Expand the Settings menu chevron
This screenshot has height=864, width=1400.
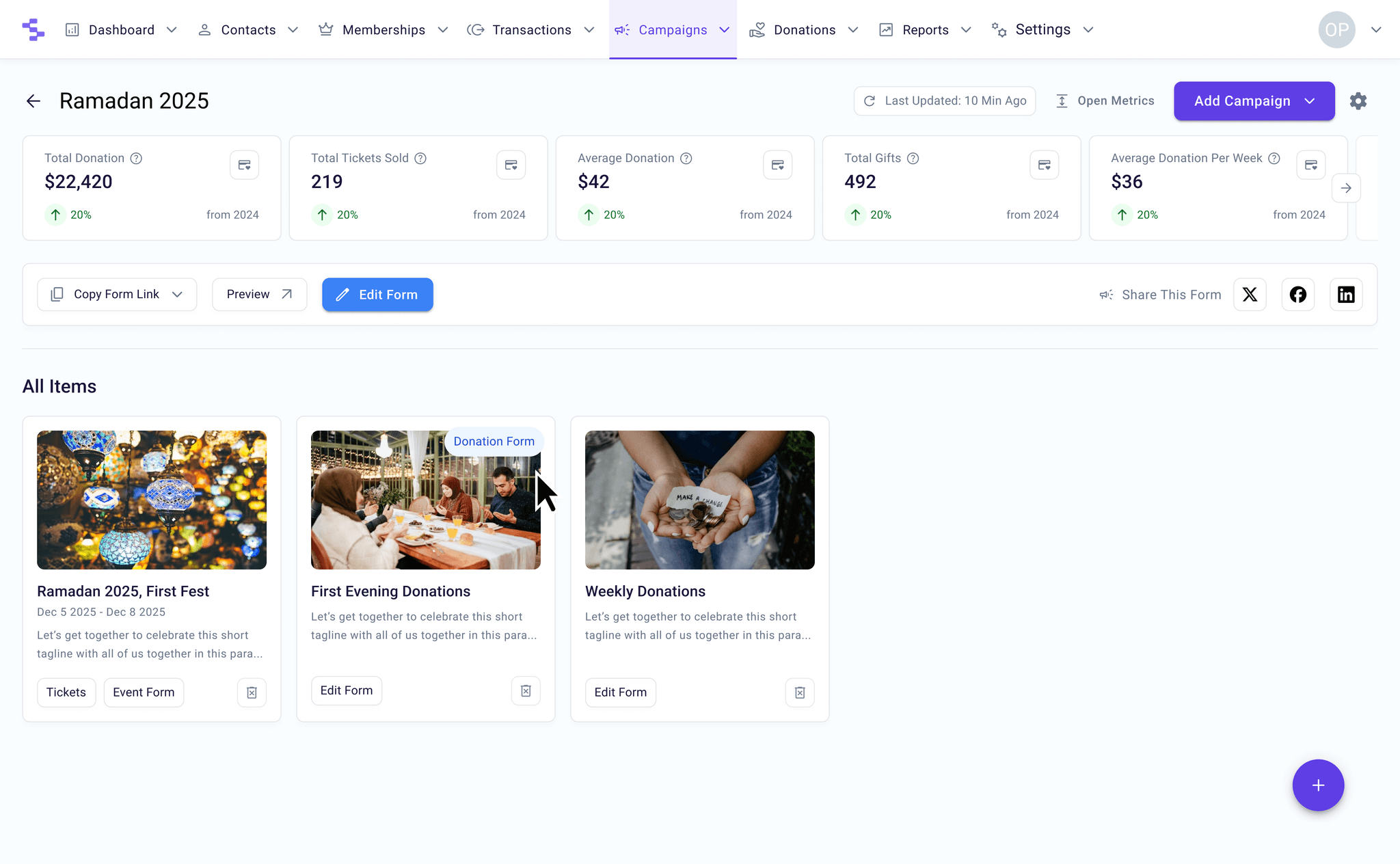pyautogui.click(x=1088, y=30)
